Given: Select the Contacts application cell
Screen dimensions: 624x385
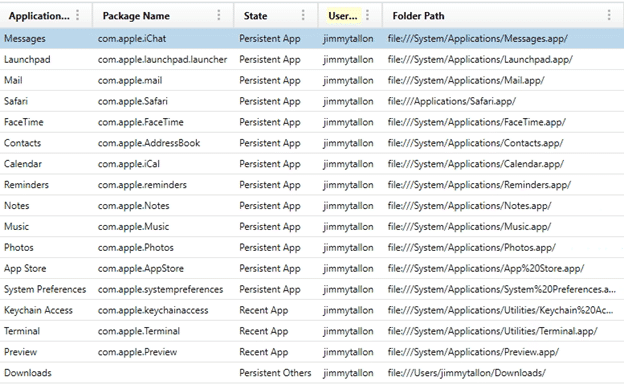Looking at the screenshot, I should tap(22, 143).
